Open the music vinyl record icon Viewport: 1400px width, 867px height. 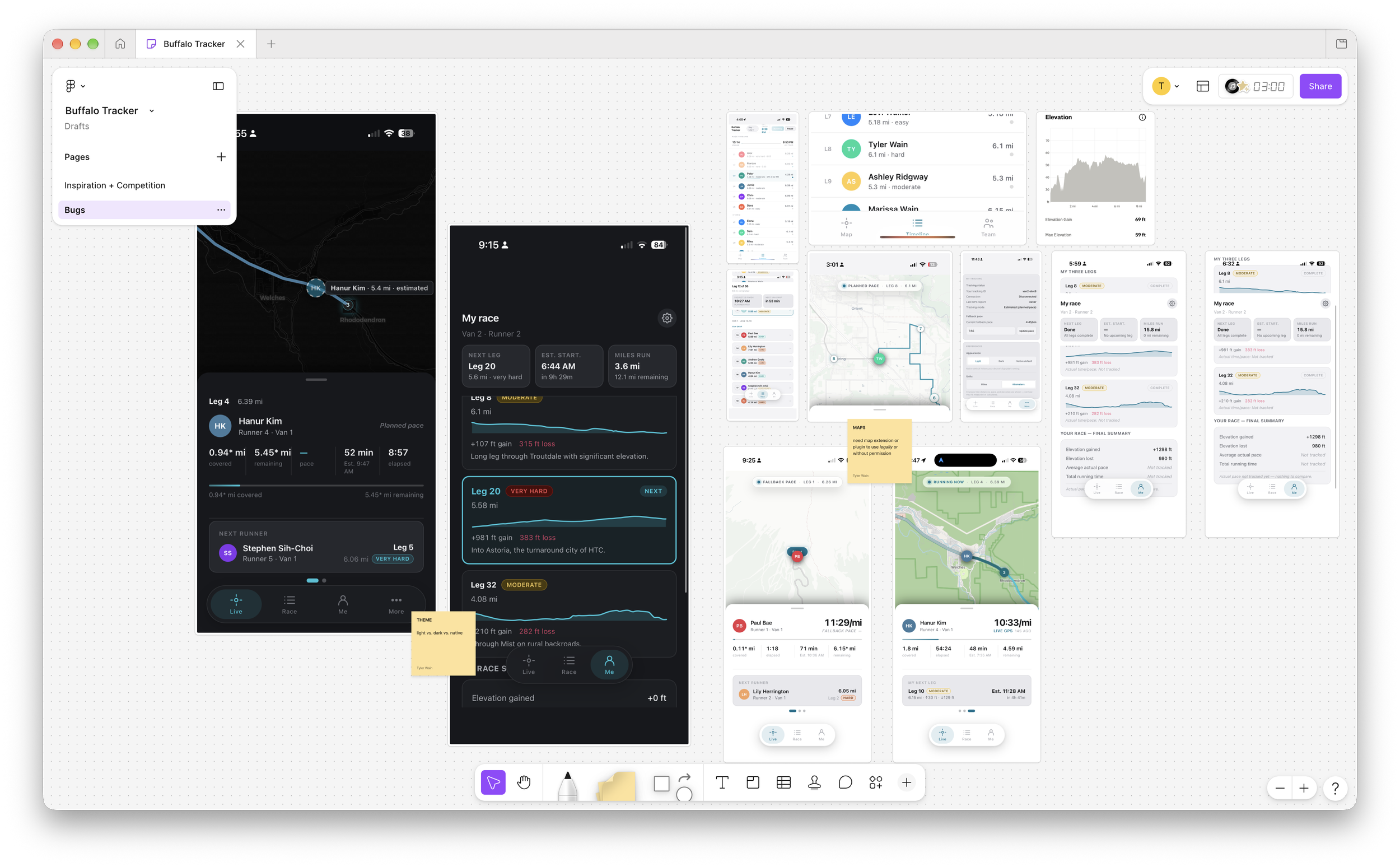1232,86
